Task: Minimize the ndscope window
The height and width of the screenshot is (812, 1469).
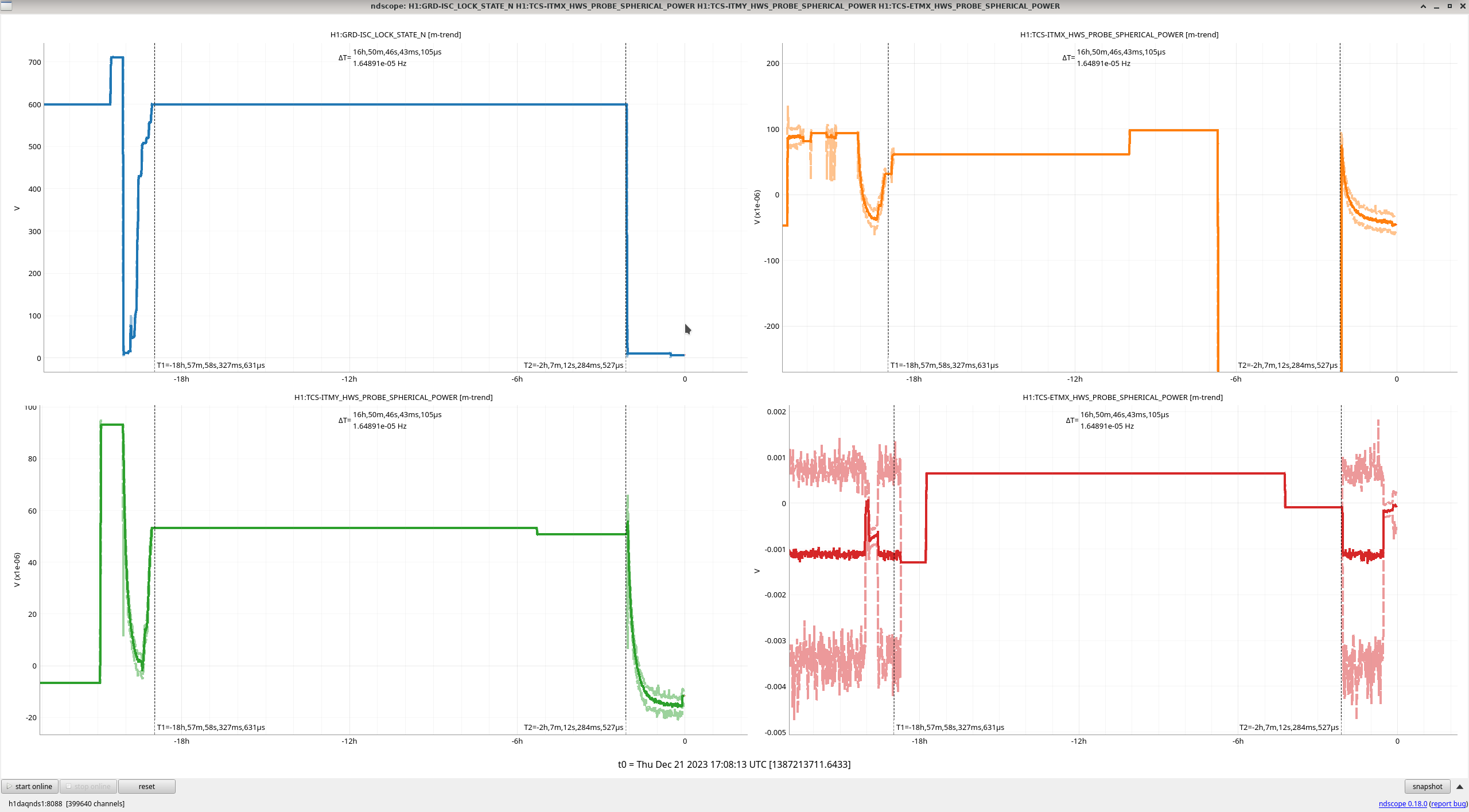Action: click(1436, 6)
